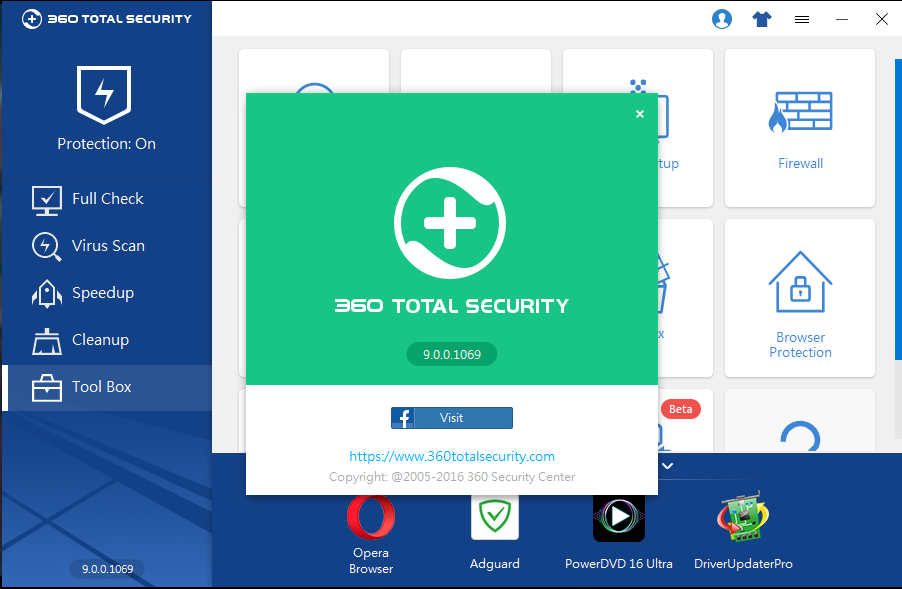Click the version badge 9.0.0.1069 in the dialog
Screen dimensions: 902x589
(452, 354)
